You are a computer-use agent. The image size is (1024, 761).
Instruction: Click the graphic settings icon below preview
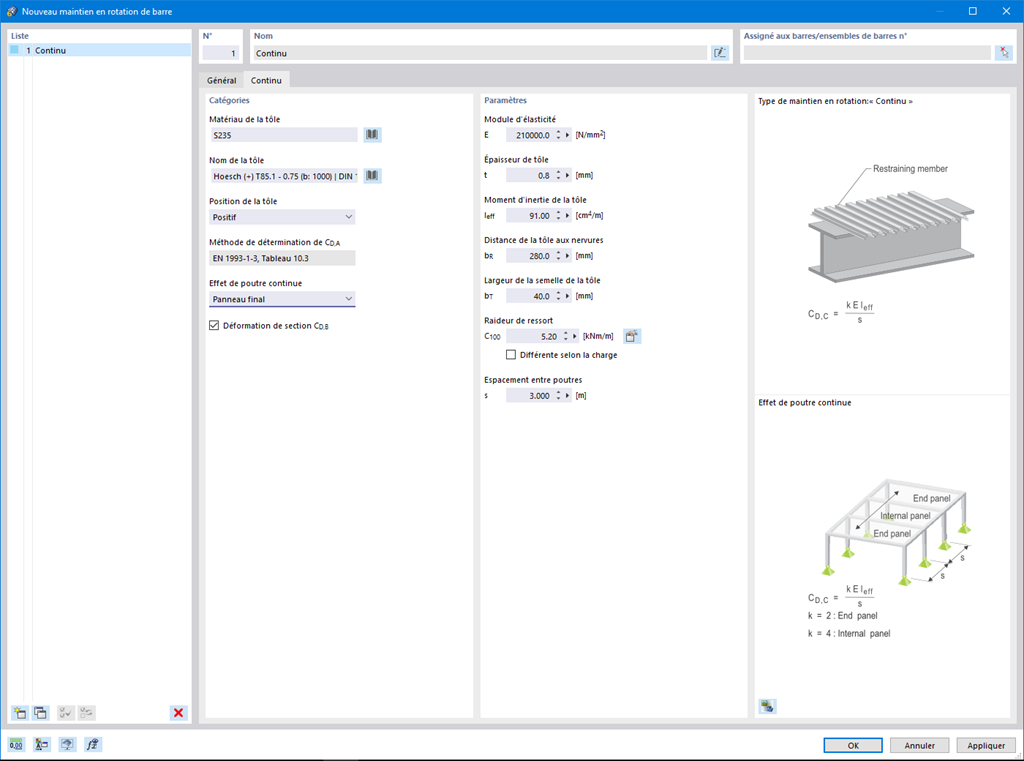pos(767,706)
